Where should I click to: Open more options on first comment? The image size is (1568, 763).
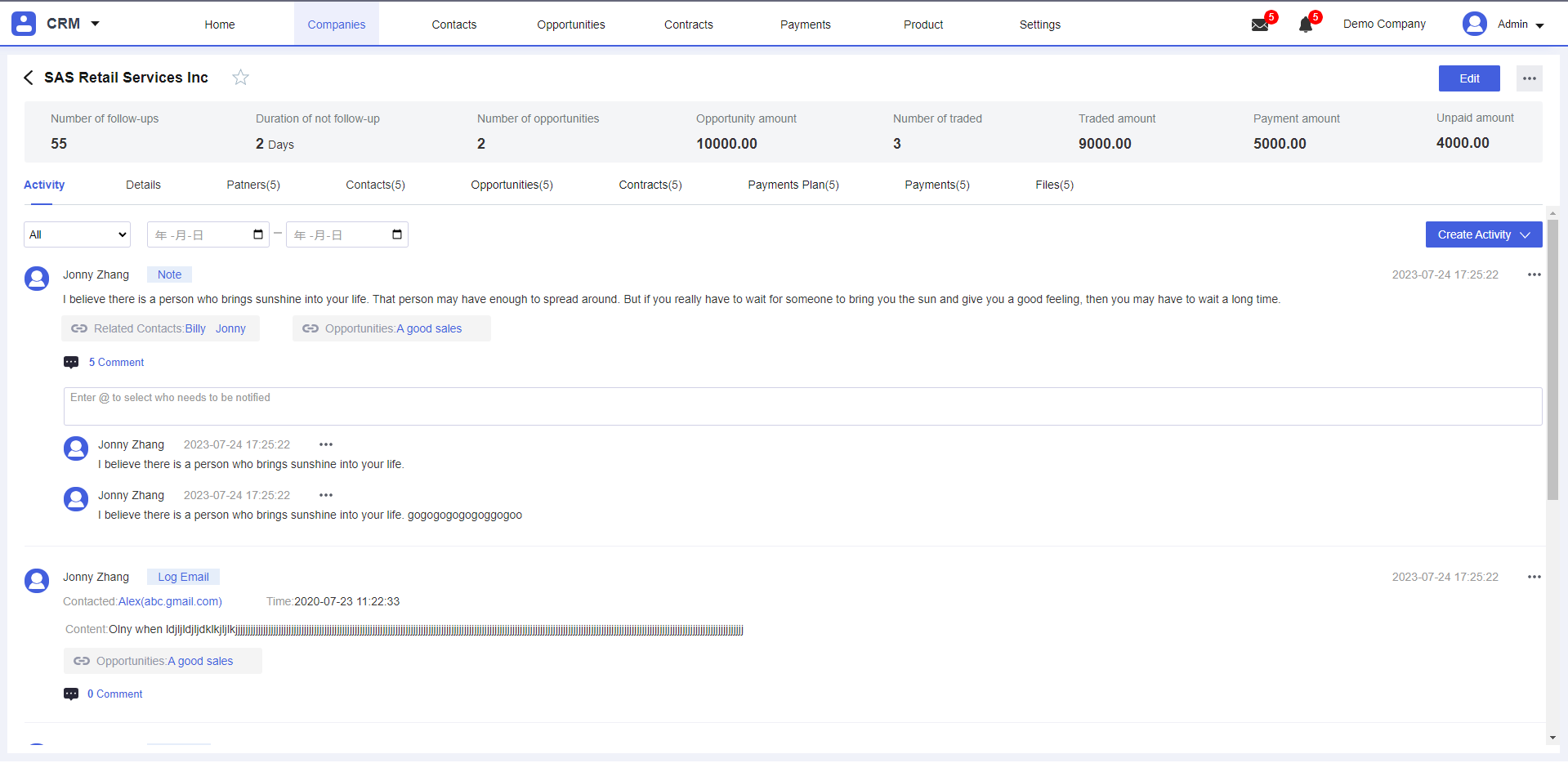326,444
